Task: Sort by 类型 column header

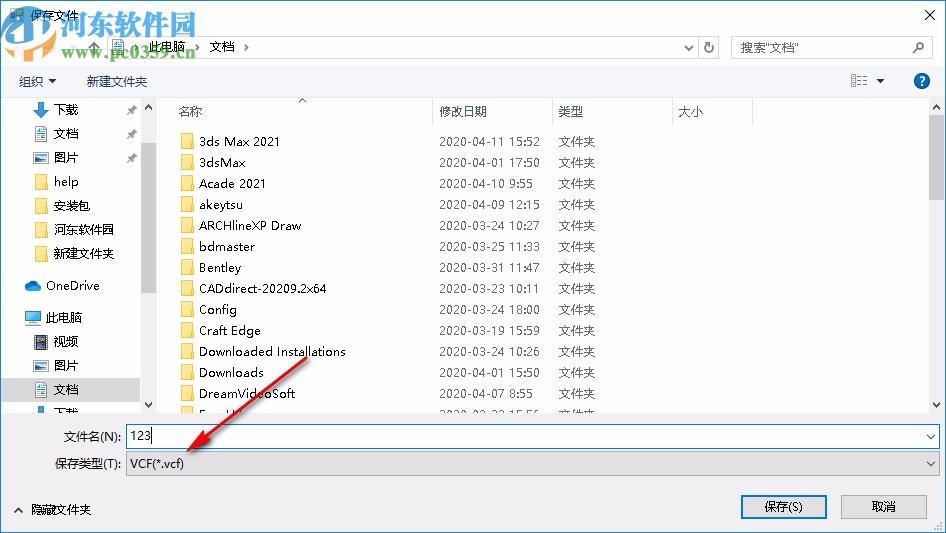Action: point(570,112)
